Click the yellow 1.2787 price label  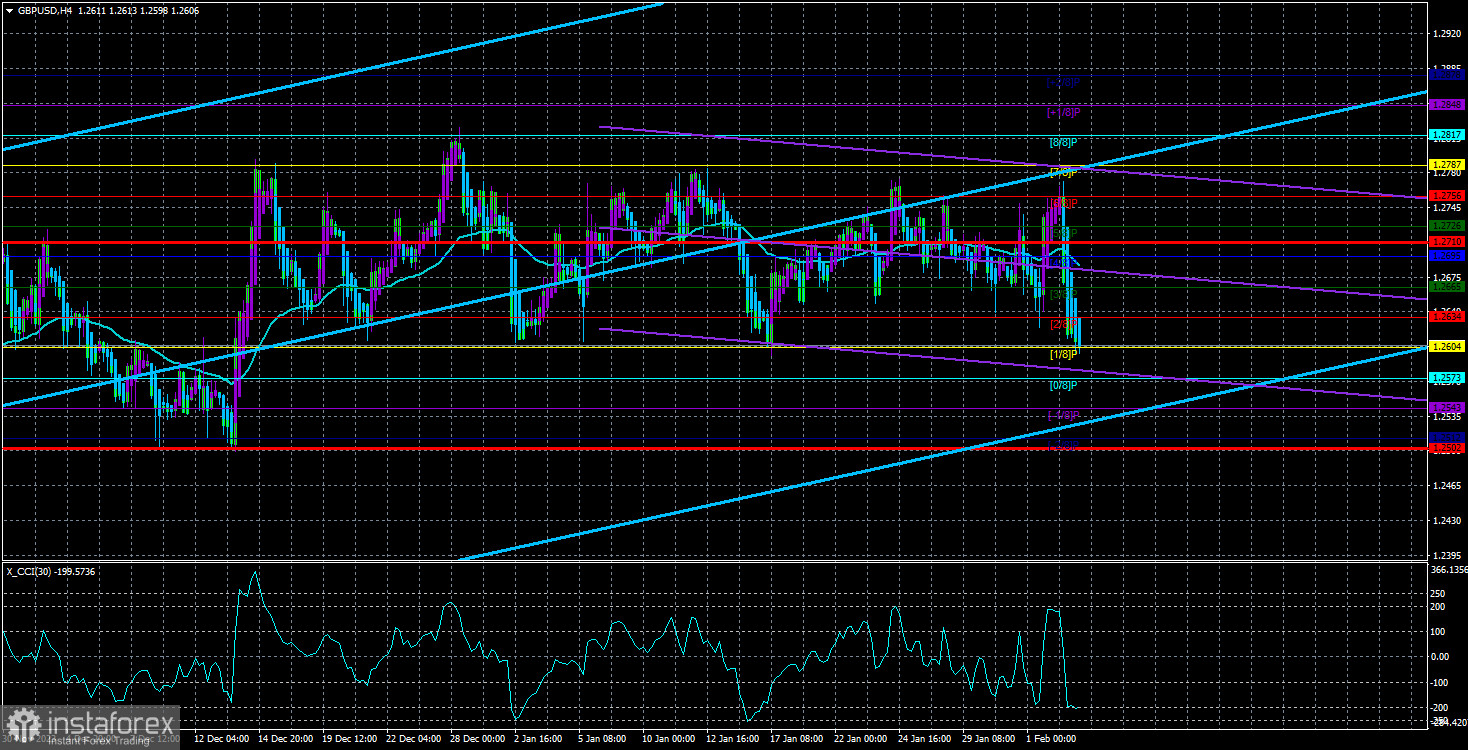(x=1447, y=165)
